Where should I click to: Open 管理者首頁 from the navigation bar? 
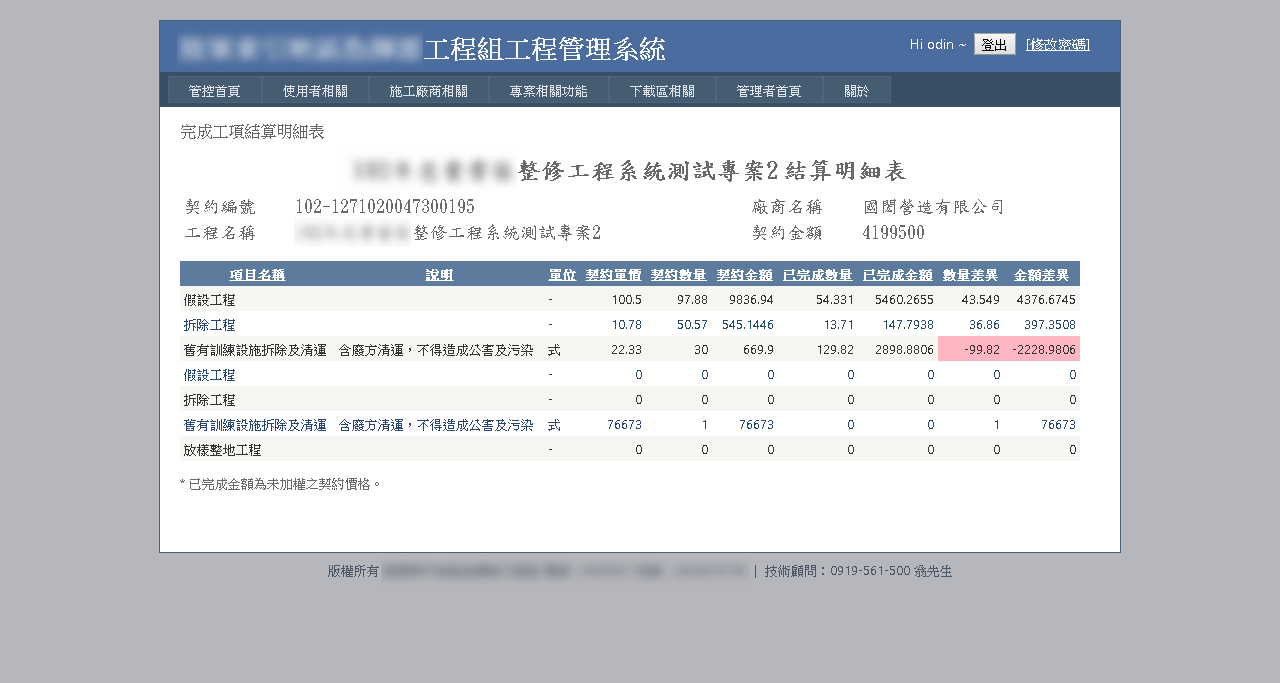coord(769,91)
